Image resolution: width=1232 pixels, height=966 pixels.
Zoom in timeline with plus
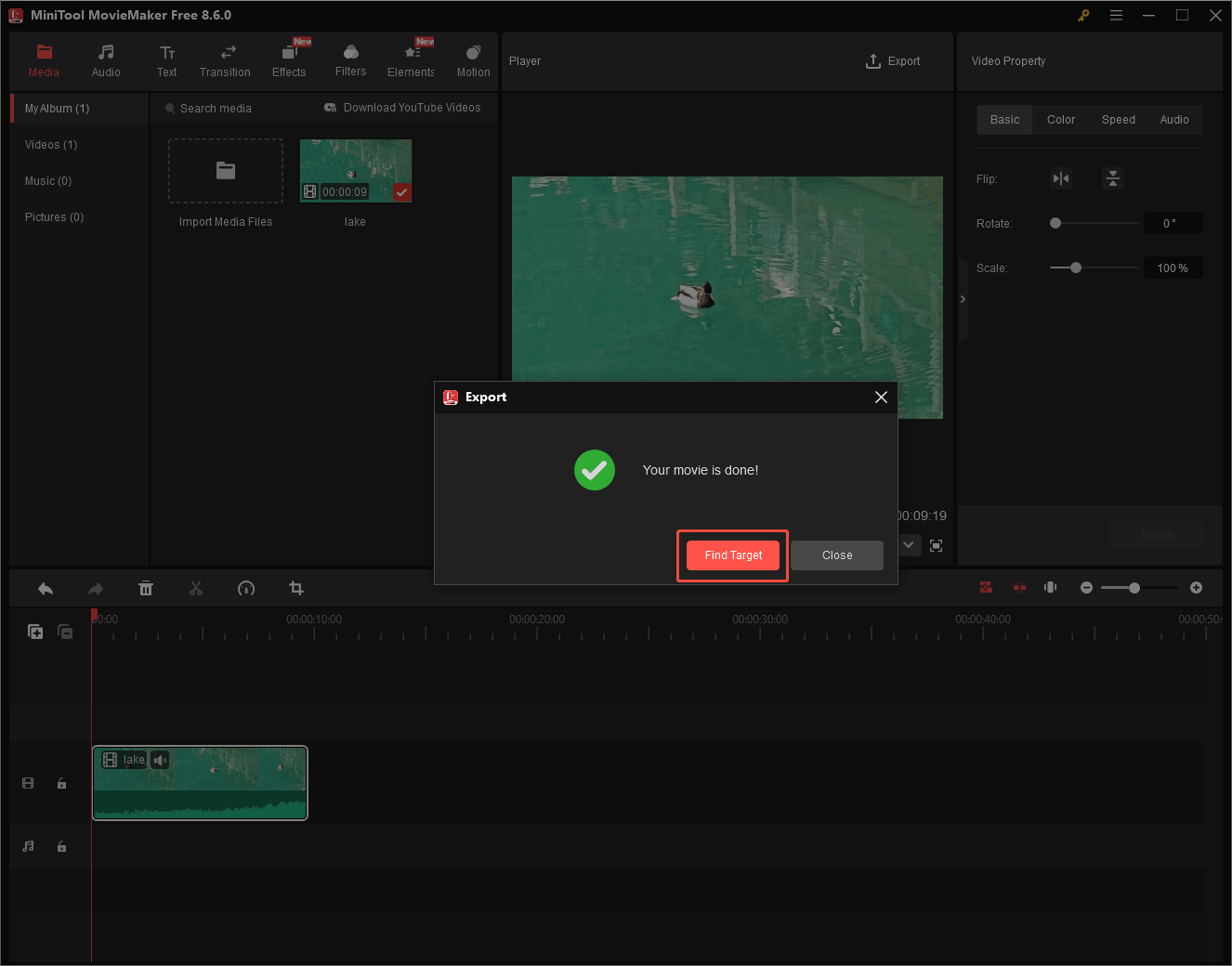point(1196,588)
